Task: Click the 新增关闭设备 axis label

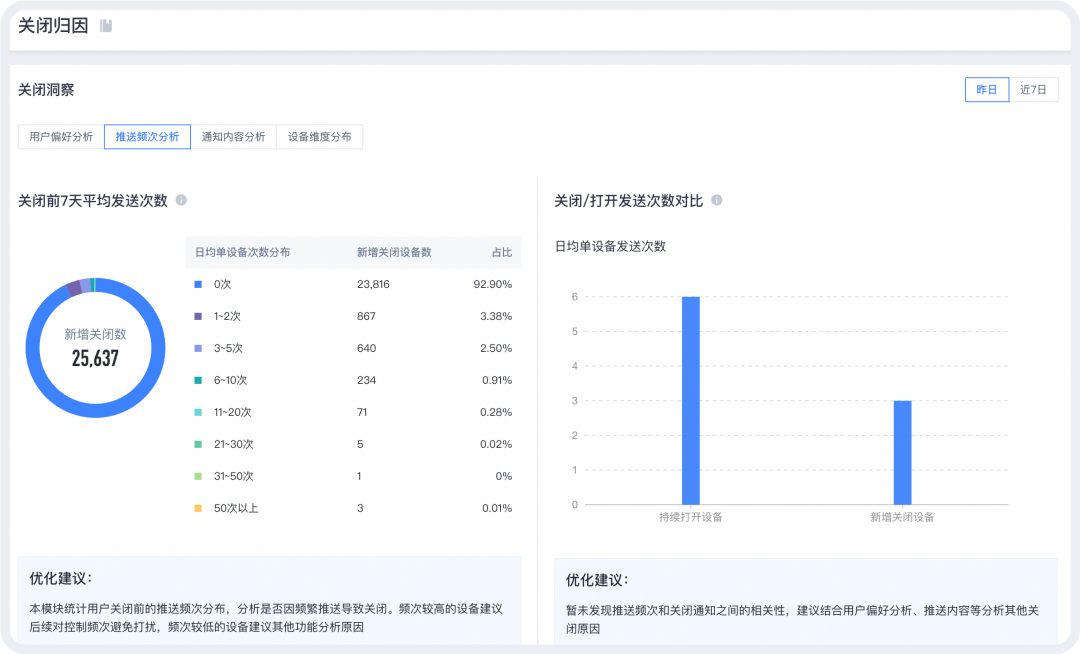Action: (x=902, y=517)
